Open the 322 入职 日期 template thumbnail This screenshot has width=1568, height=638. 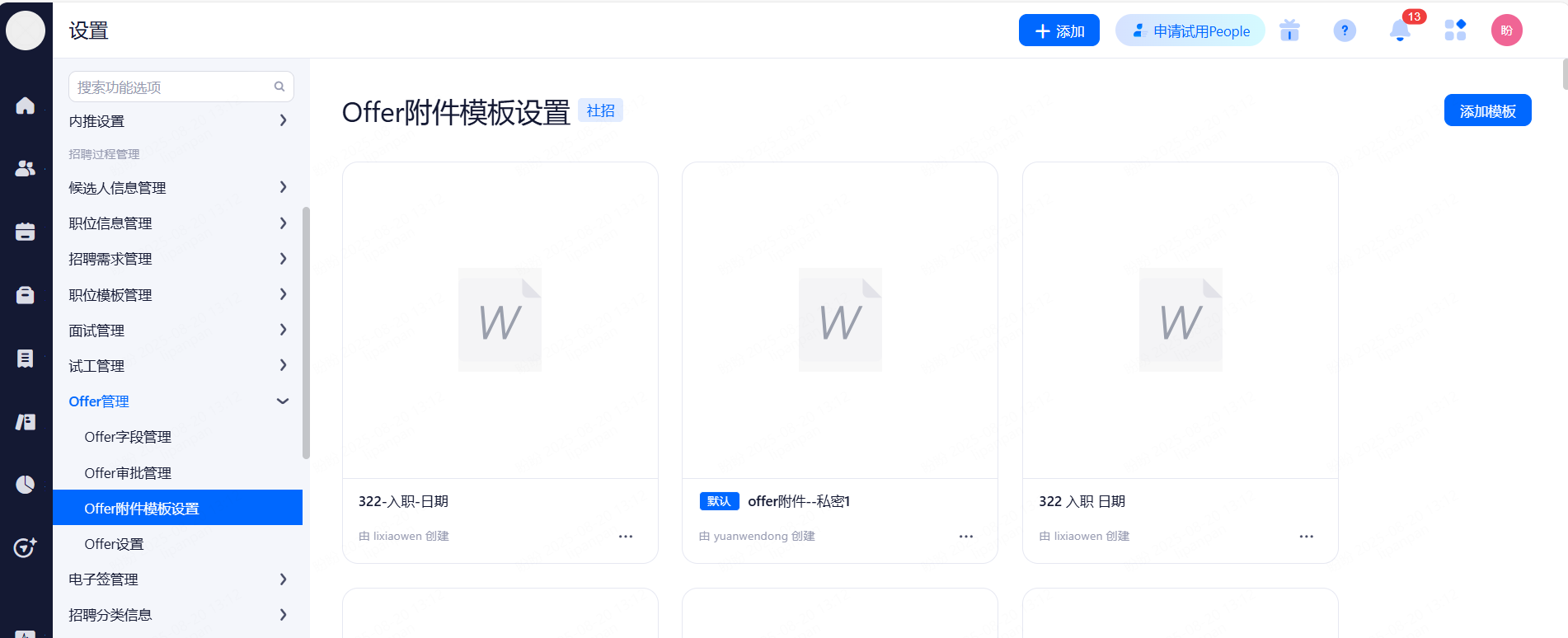[x=1180, y=321]
